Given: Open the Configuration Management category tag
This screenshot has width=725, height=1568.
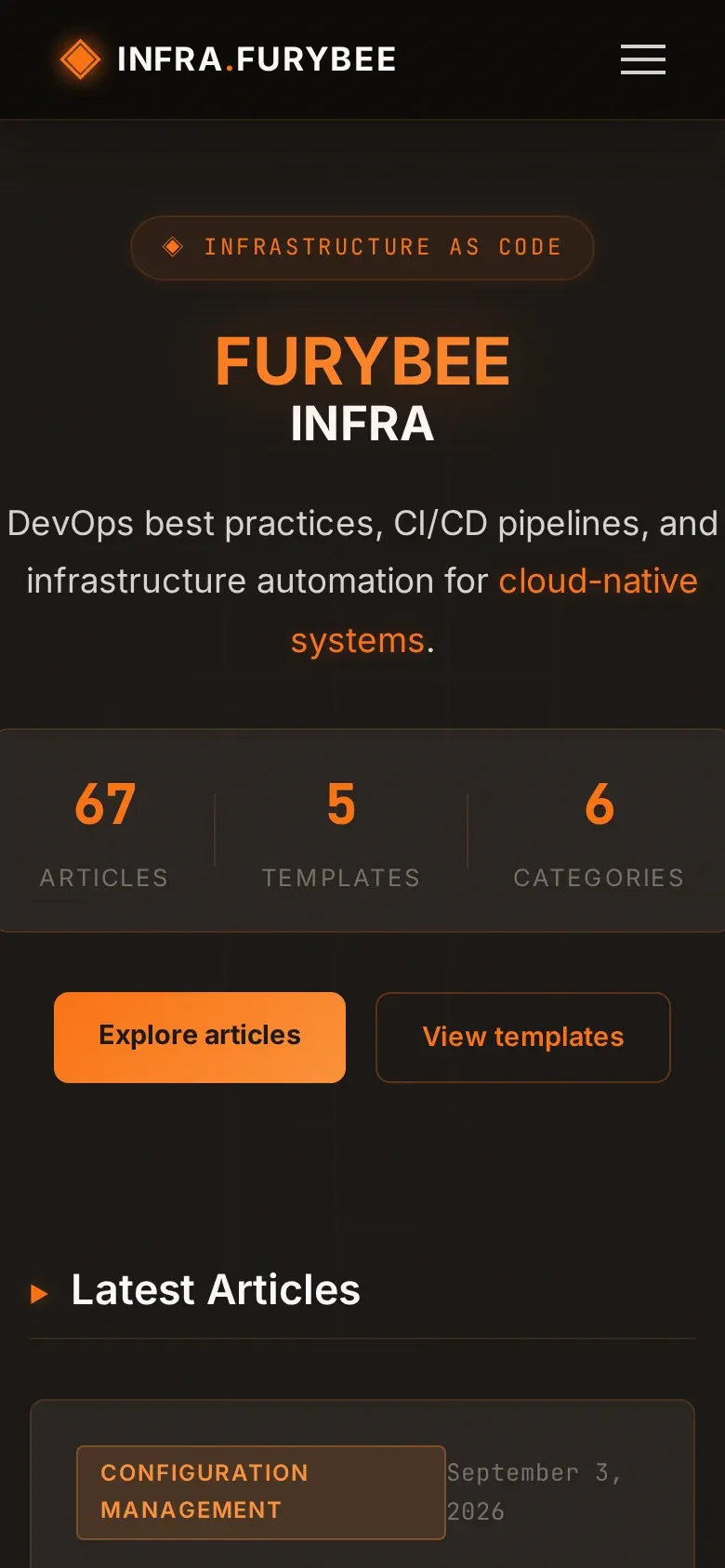Looking at the screenshot, I should [261, 1492].
